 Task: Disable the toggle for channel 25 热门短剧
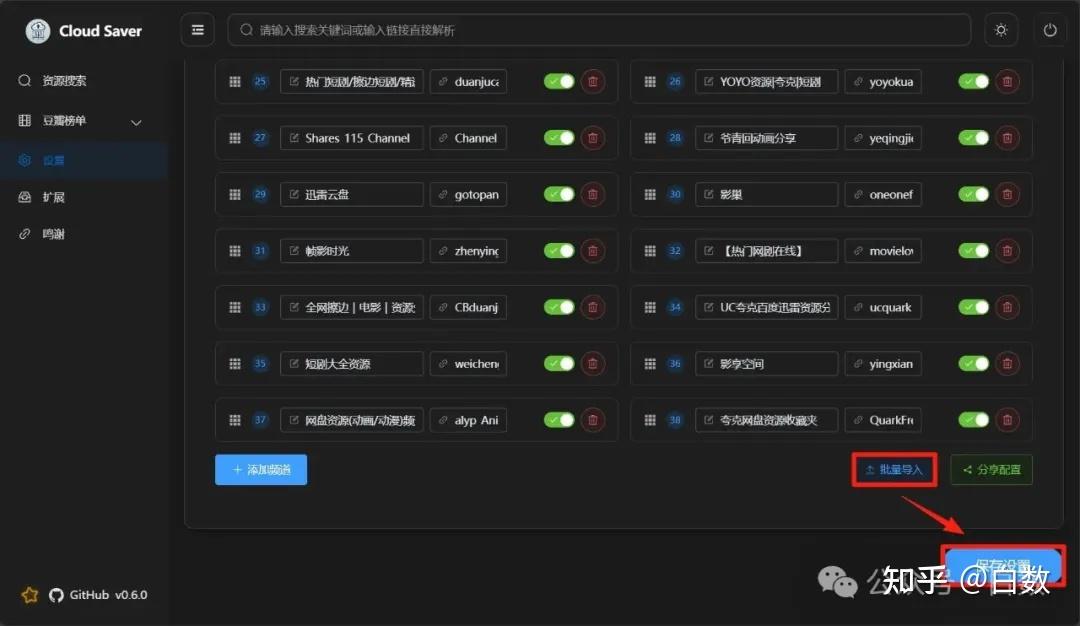pyautogui.click(x=558, y=81)
